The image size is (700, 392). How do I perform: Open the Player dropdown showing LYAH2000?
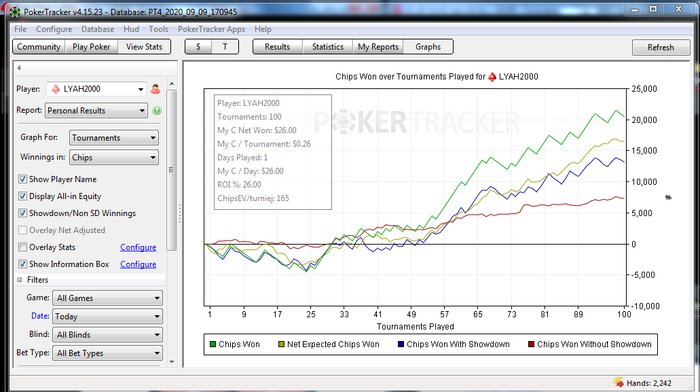[x=96, y=89]
